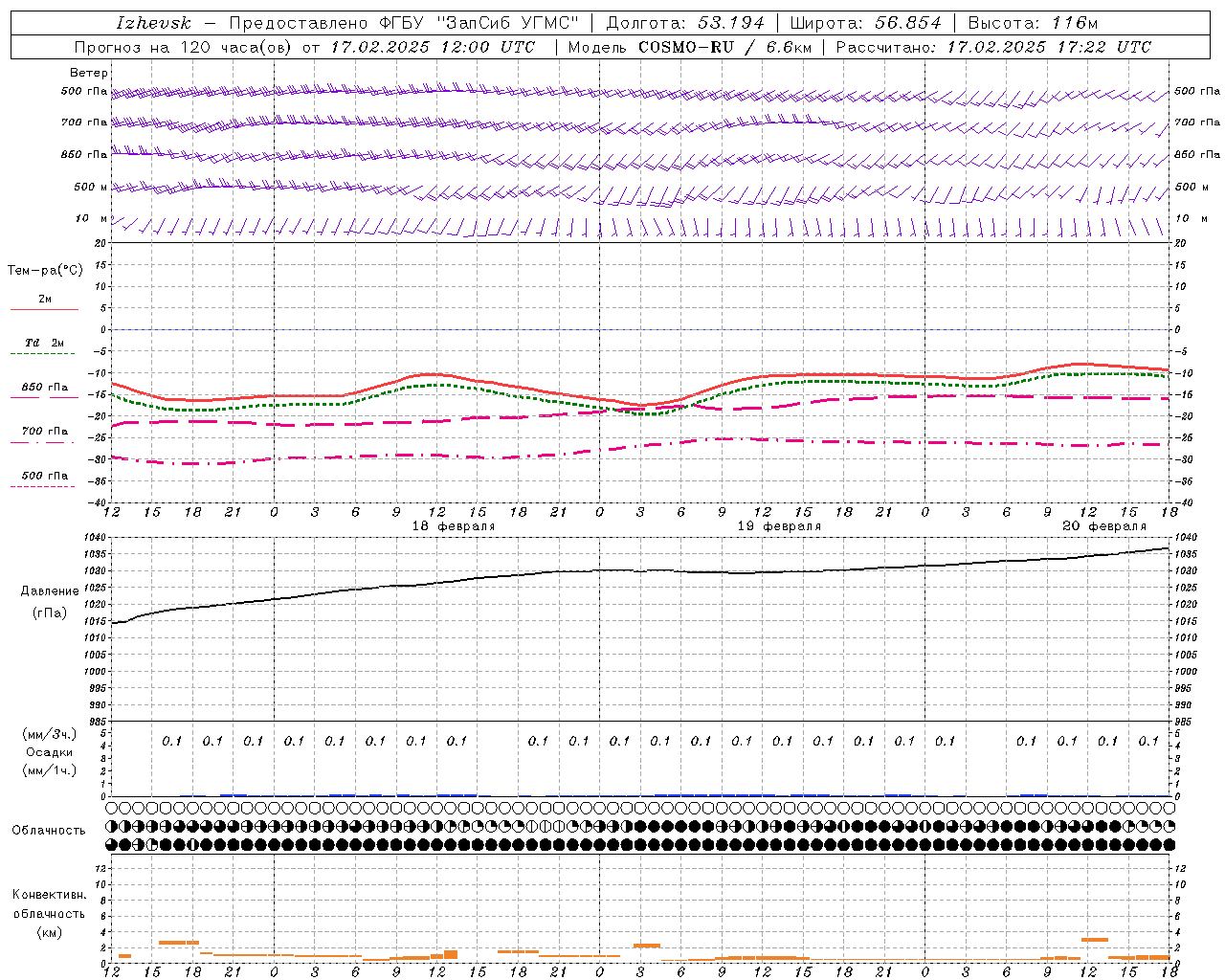Click dashed line sample under "500 гПа" temperature legend

tap(42, 487)
